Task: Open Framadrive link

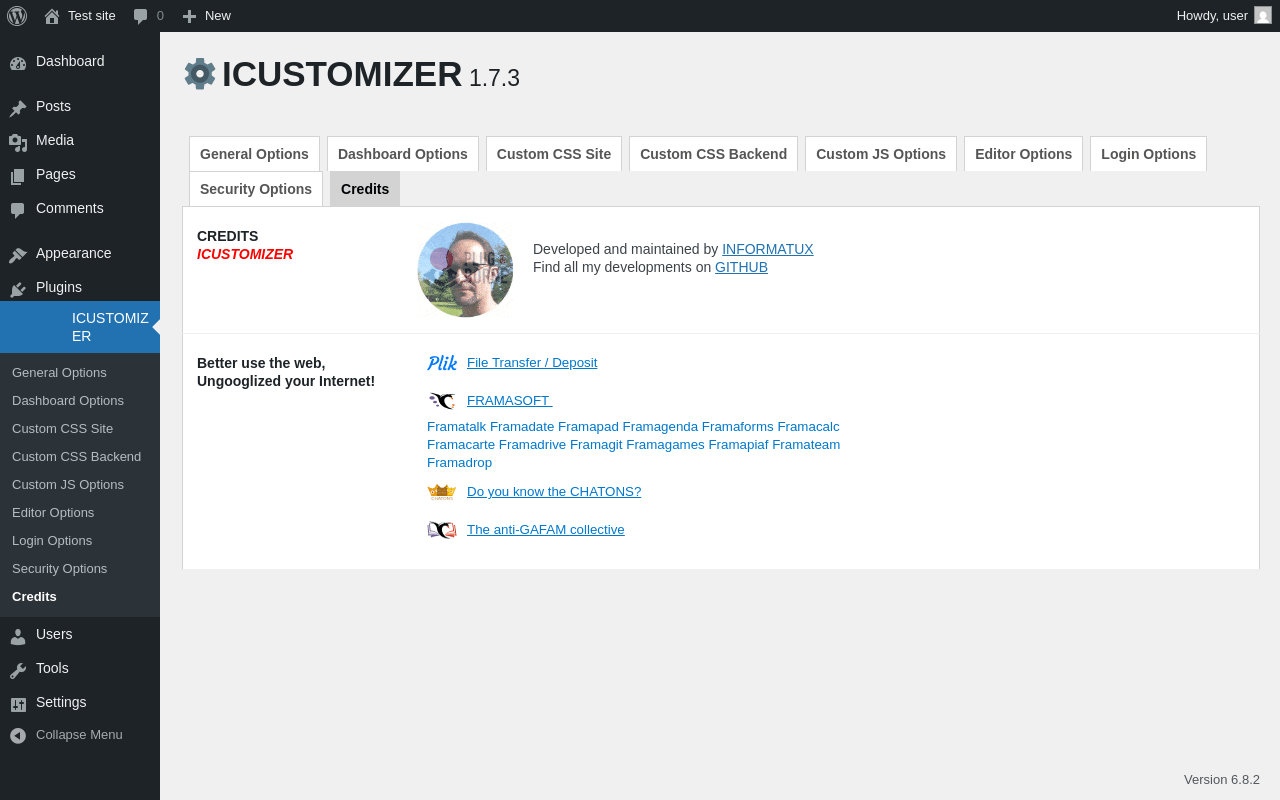Action: point(532,445)
